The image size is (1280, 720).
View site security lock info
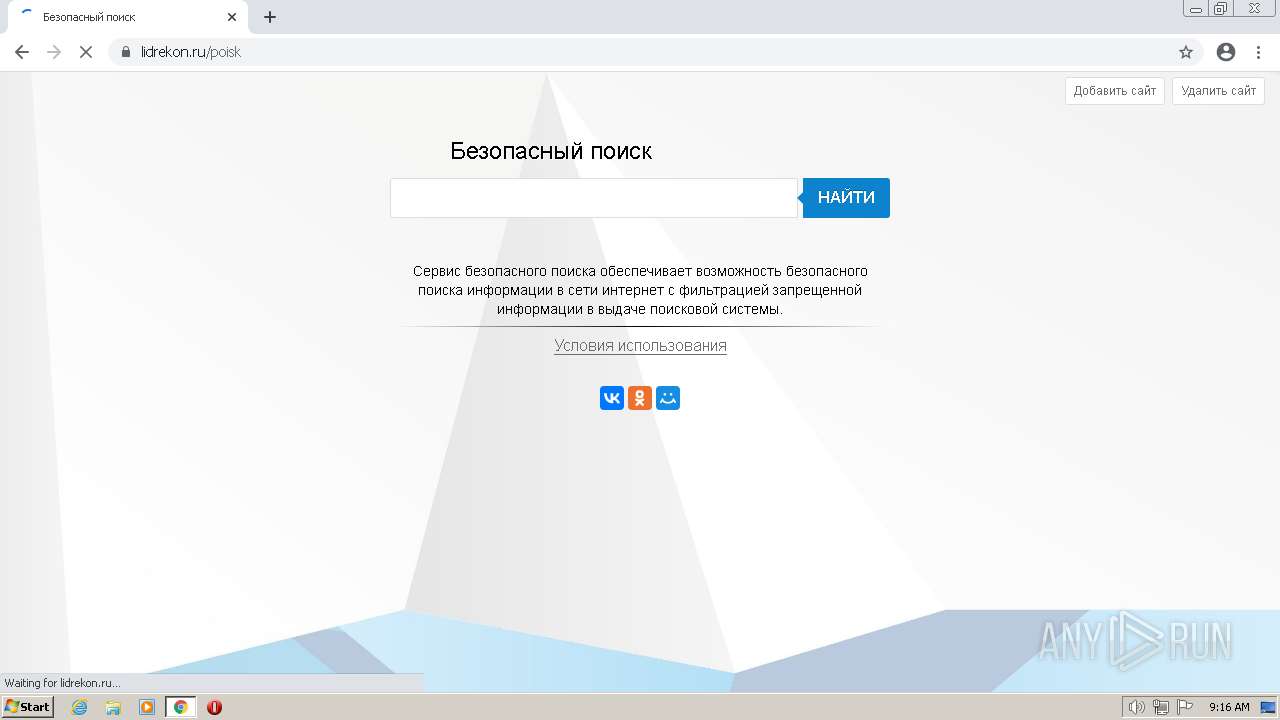click(126, 52)
